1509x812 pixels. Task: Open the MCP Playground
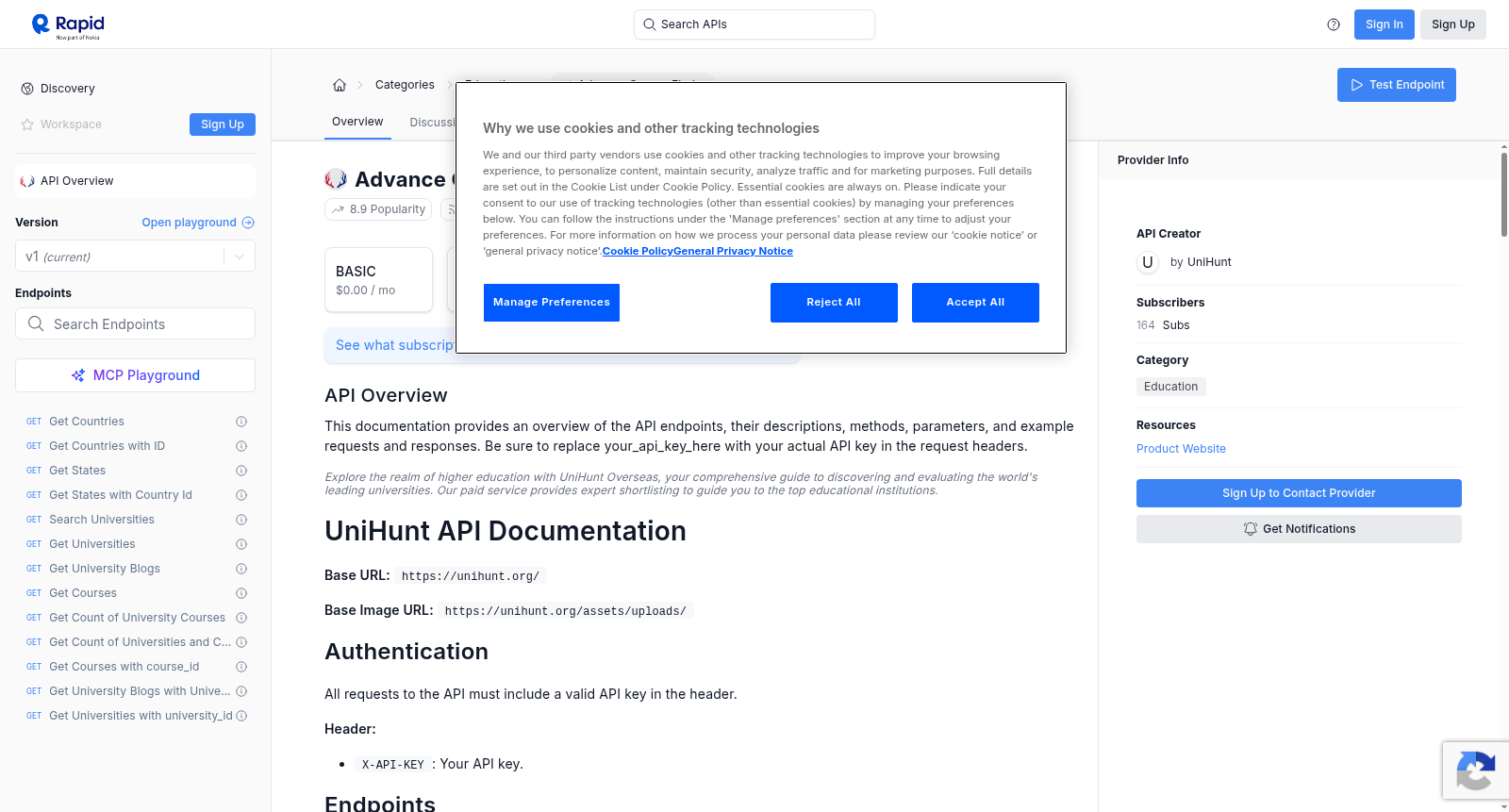pos(135,375)
